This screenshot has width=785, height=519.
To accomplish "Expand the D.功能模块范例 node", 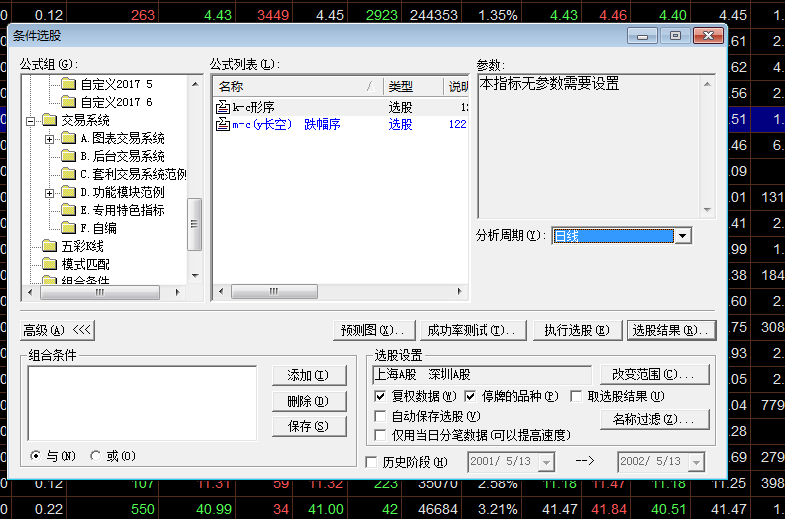I will [50, 193].
